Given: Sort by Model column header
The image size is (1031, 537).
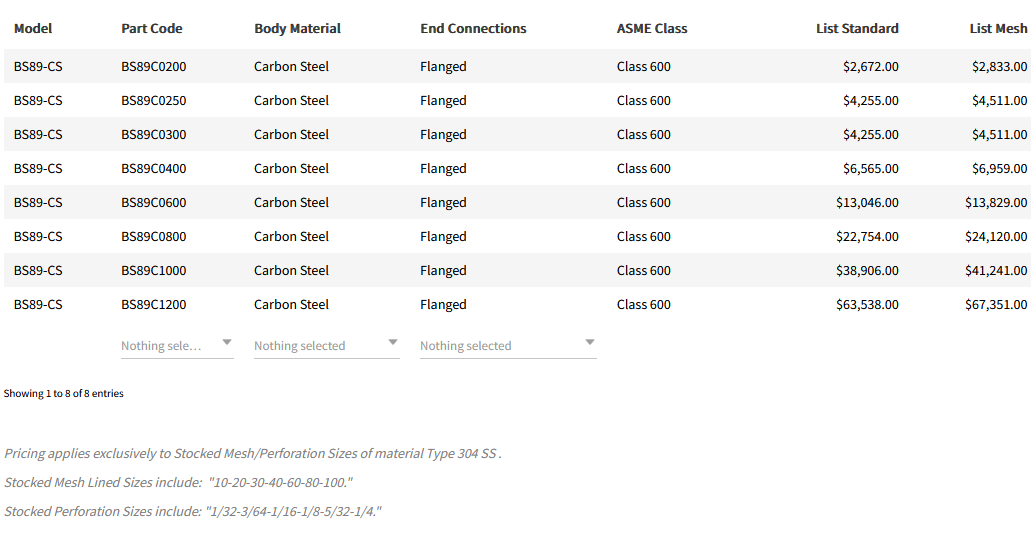Looking at the screenshot, I should pos(33,29).
